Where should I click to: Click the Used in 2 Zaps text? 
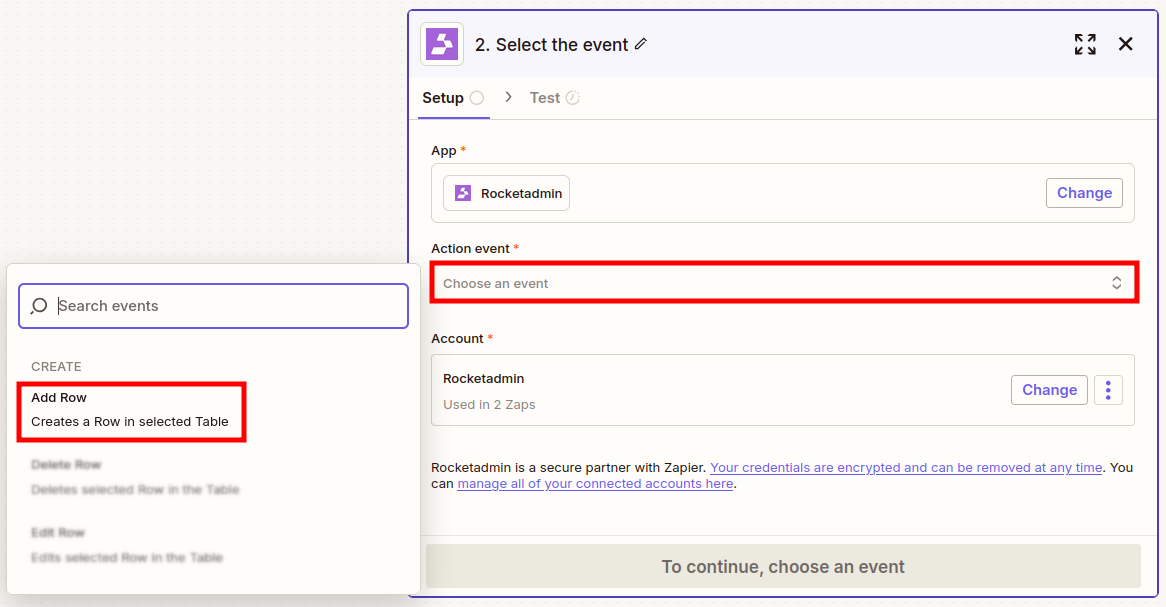click(489, 405)
